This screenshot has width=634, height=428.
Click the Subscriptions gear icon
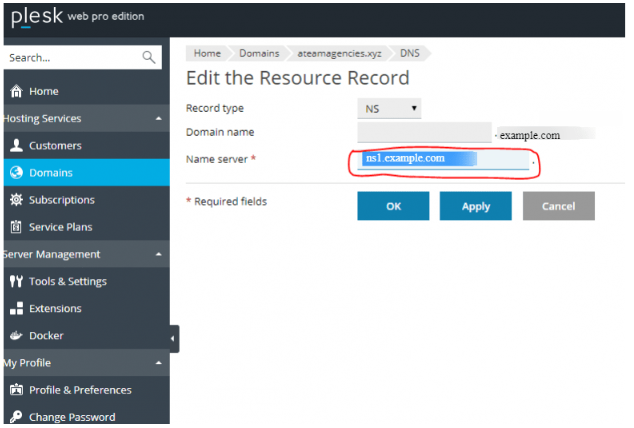click(16, 200)
